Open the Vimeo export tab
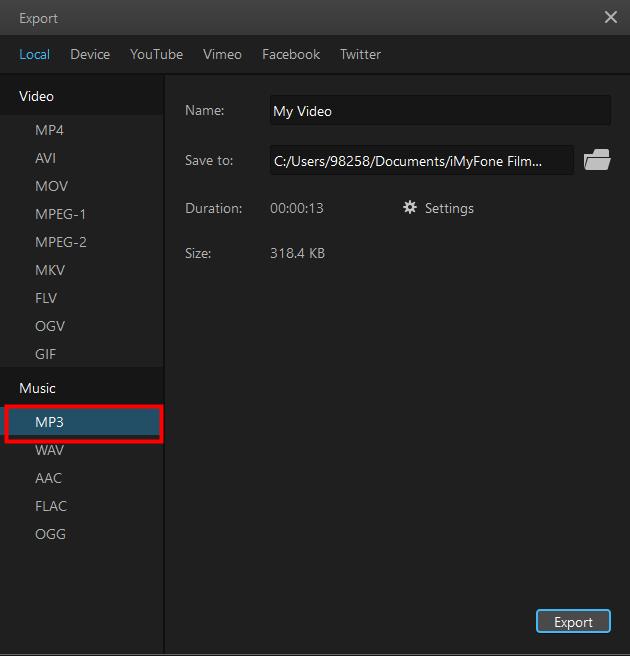The width and height of the screenshot is (630, 656). 222,54
